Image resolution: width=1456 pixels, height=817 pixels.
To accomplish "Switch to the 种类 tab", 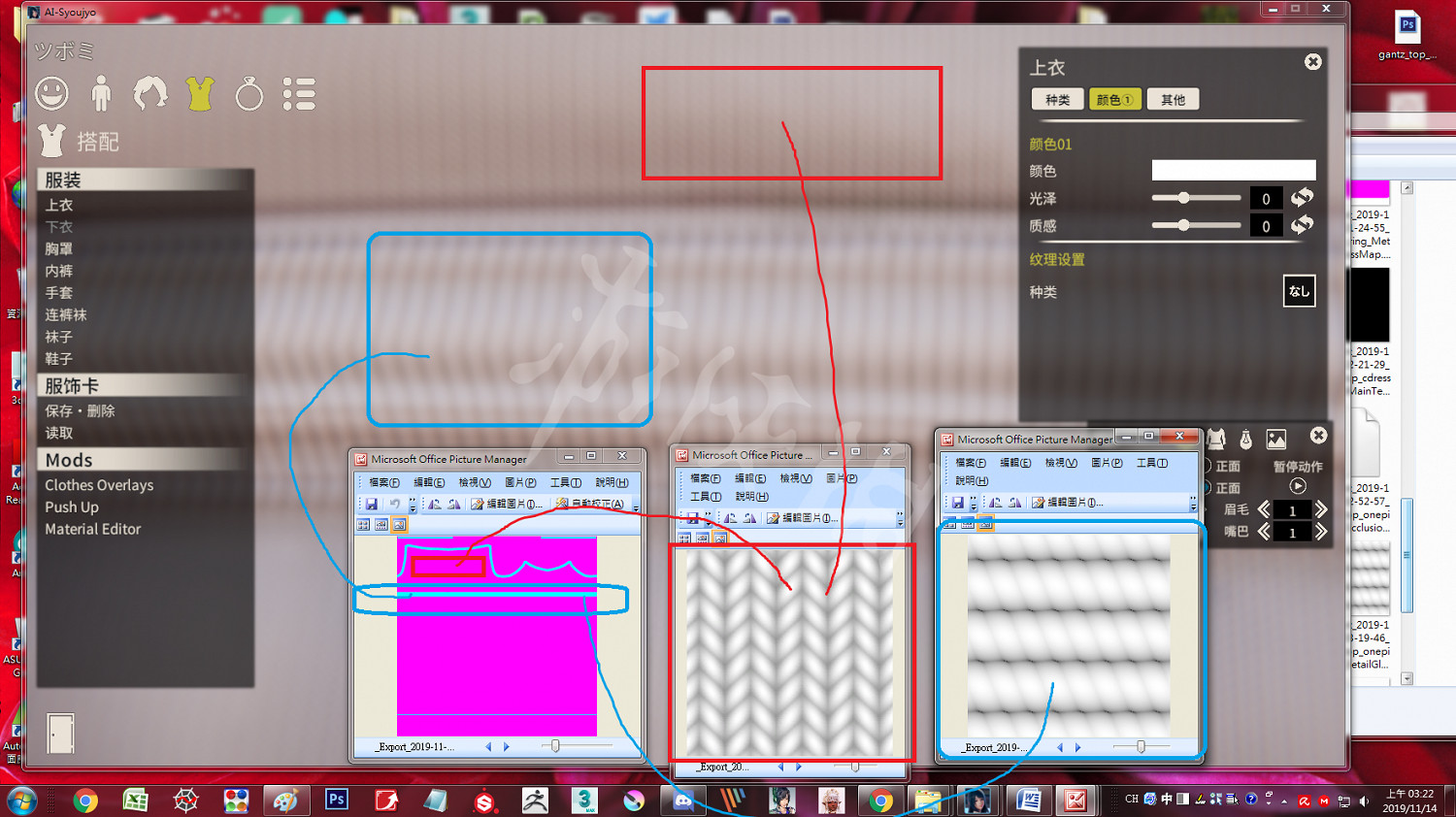I will point(1057,100).
